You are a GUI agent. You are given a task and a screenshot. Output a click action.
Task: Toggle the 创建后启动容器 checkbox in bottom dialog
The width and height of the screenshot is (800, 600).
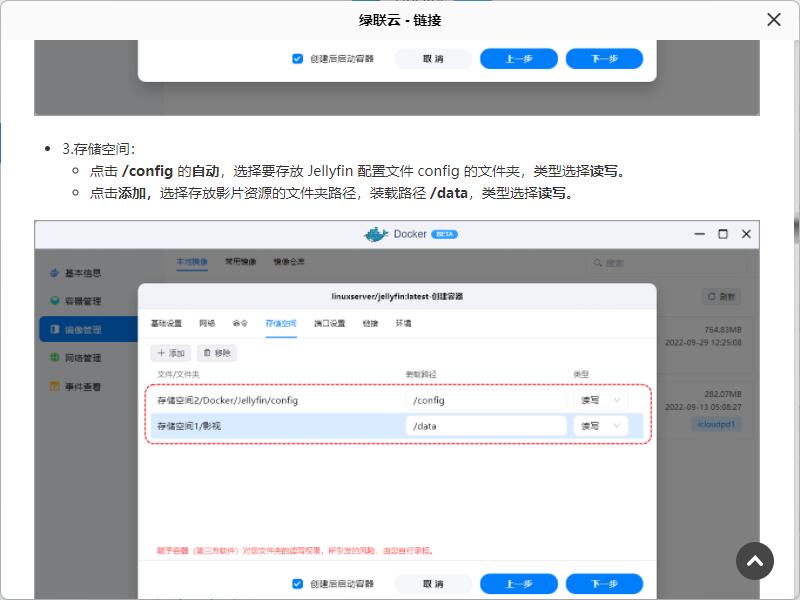coord(296,584)
